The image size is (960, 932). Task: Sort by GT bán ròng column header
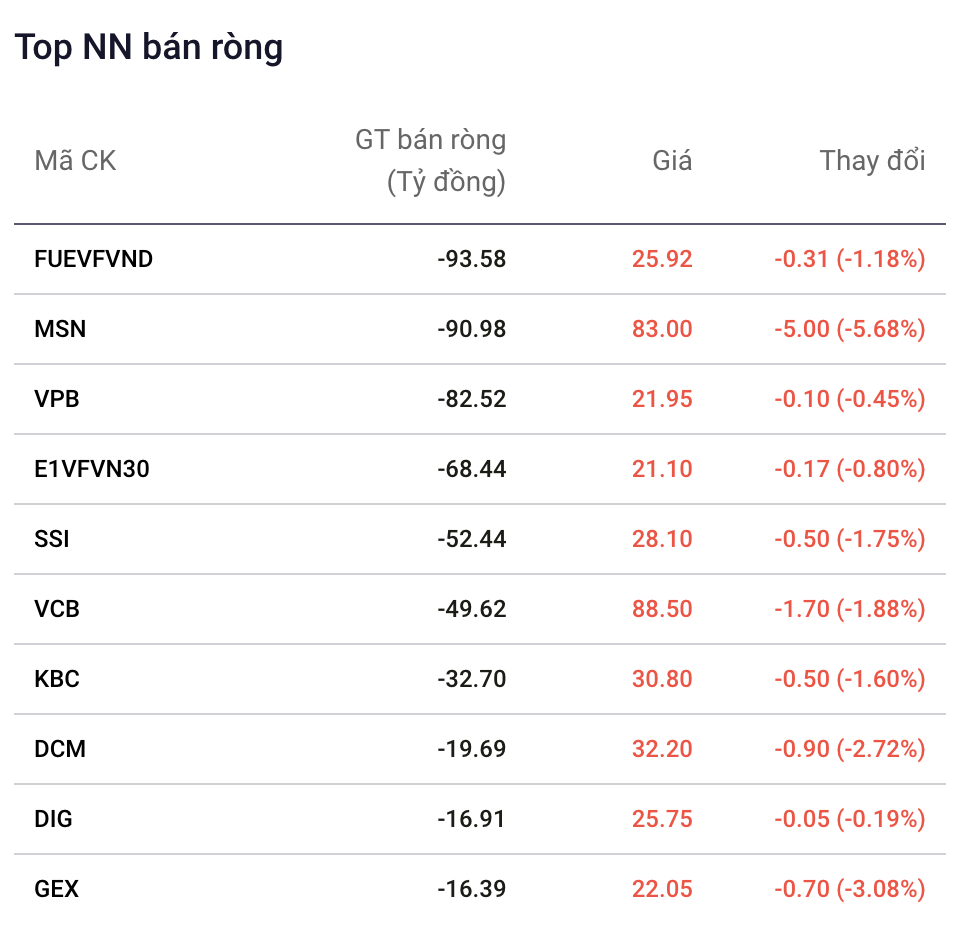coord(430,161)
